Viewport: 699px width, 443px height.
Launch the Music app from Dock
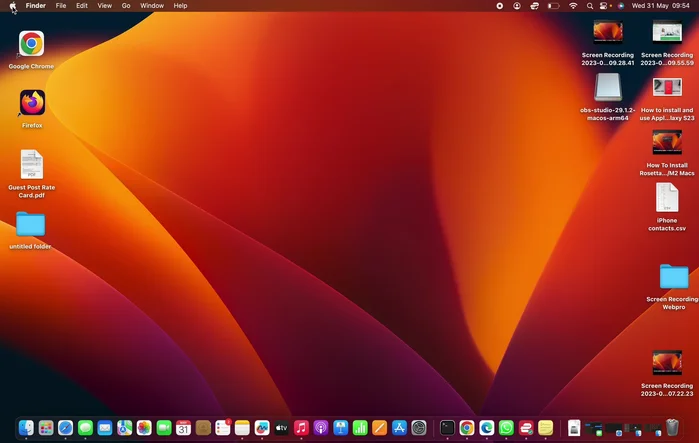pyautogui.click(x=301, y=428)
